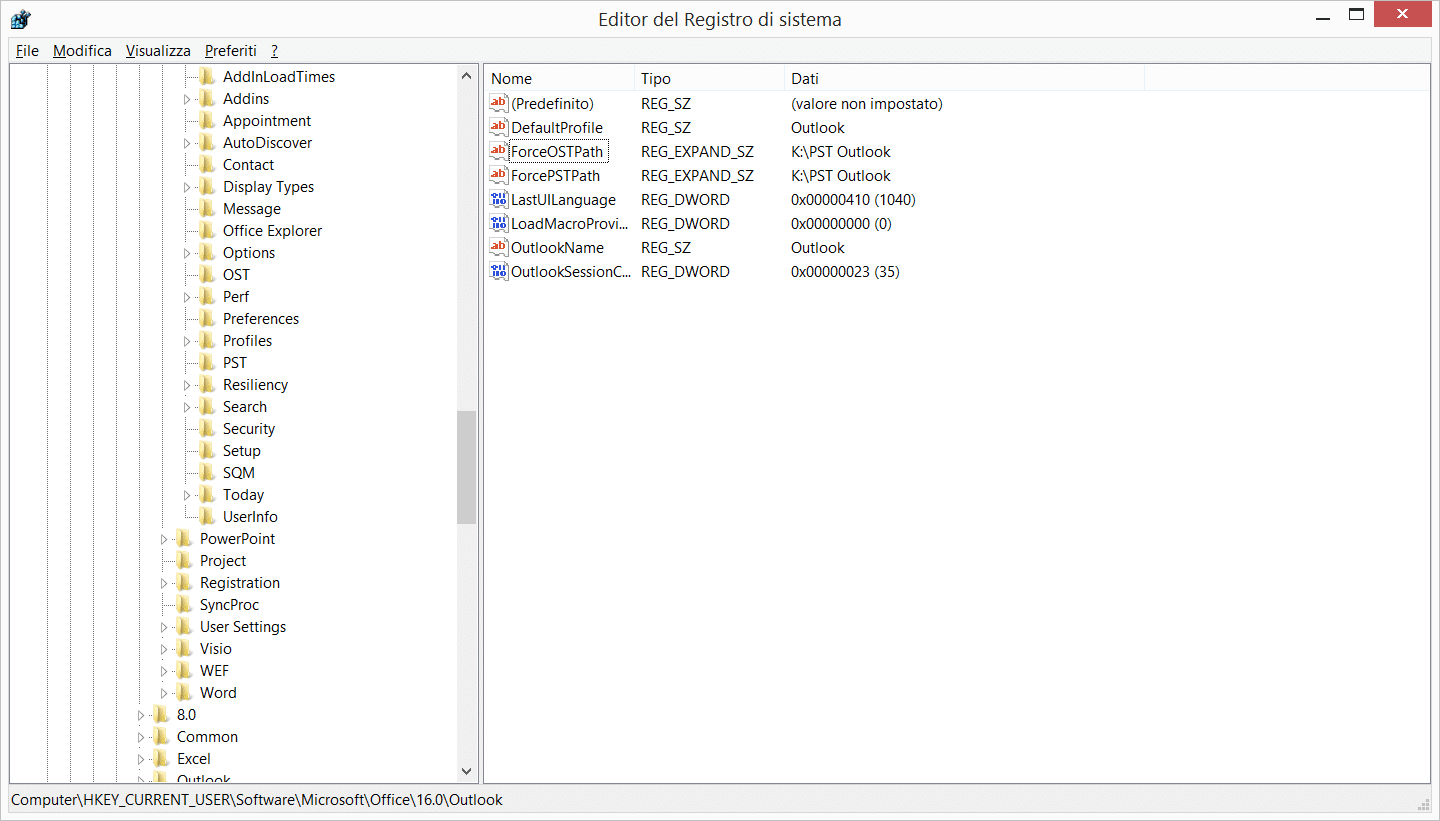Click the string icon of ForcePSTPath value
The image size is (1440, 821).
point(499,175)
